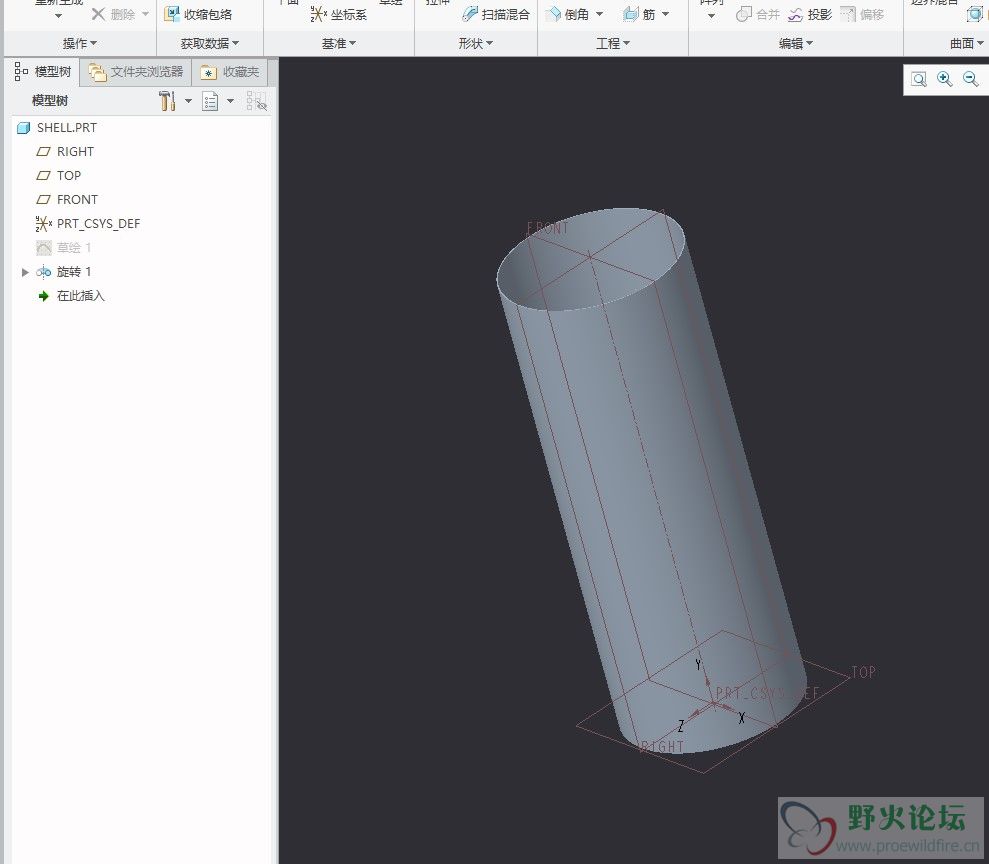This screenshot has height=864, width=989.
Task: Click the zoom out magnifier icon
Action: (x=971, y=79)
